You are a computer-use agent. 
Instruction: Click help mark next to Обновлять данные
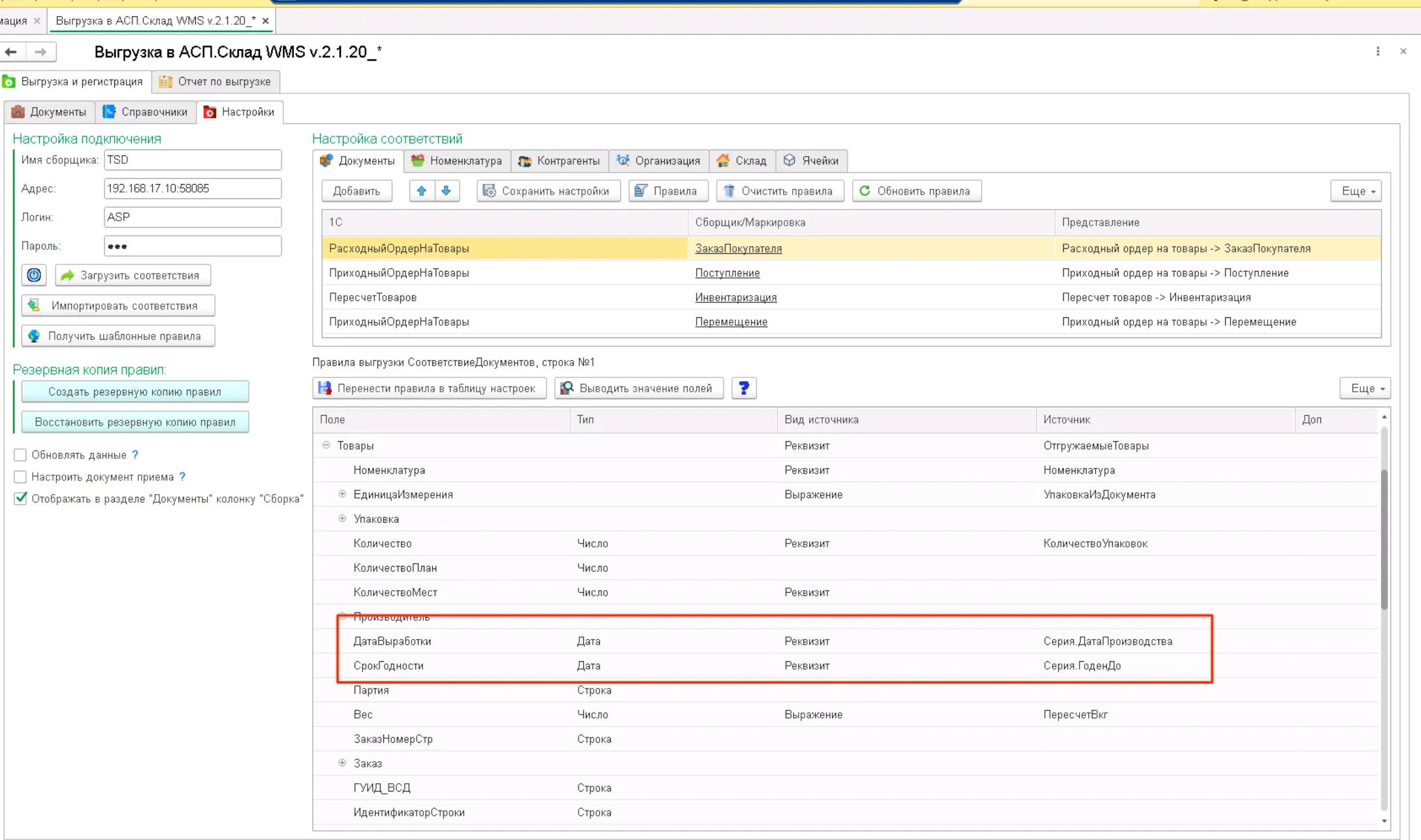coord(135,455)
